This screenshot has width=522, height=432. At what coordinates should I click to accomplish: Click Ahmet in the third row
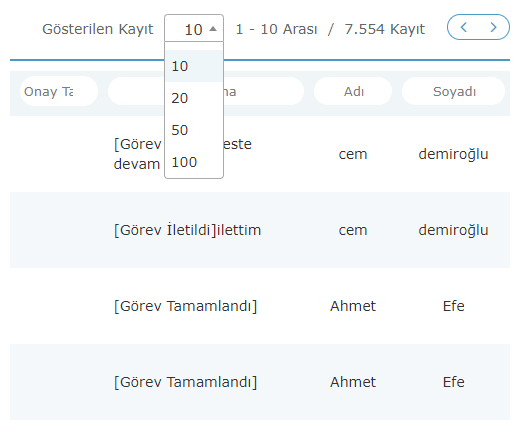click(x=353, y=306)
